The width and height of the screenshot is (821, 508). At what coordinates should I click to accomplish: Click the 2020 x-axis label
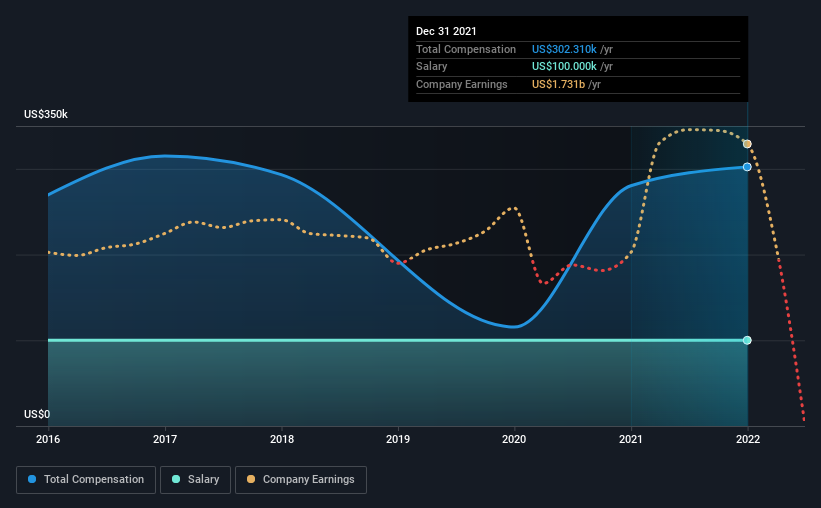click(x=514, y=439)
